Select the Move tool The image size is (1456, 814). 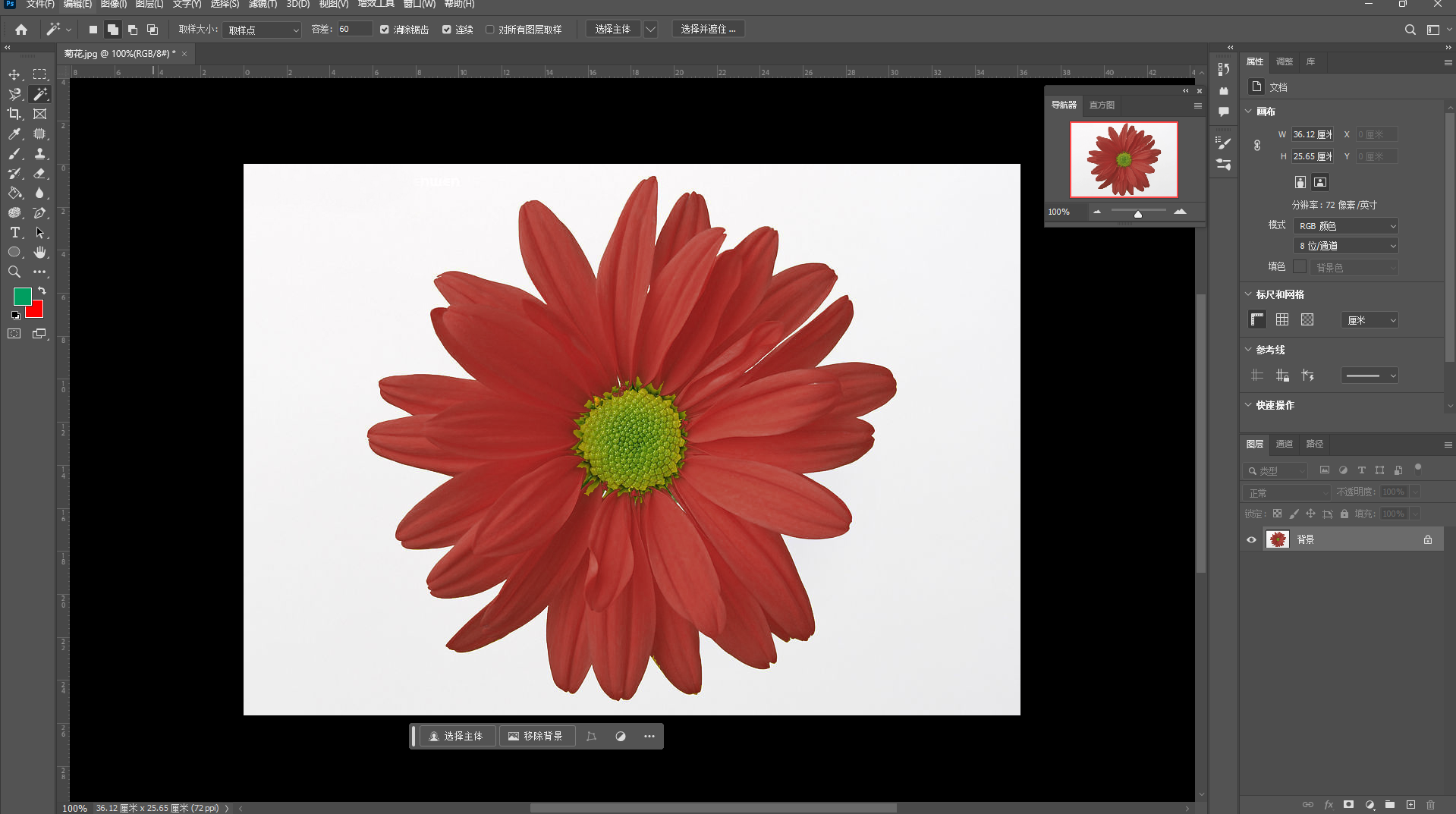tap(14, 74)
